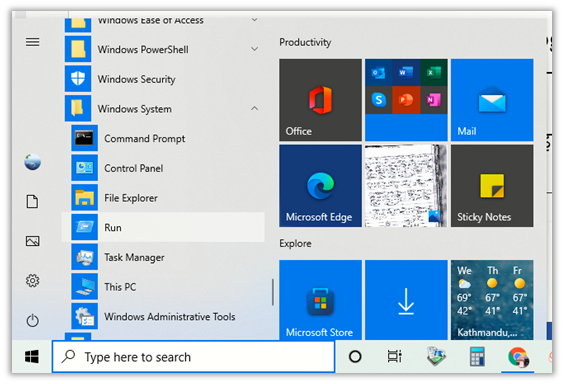564x384 pixels.
Task: Open Google Chrome from the taskbar
Action: click(x=518, y=357)
